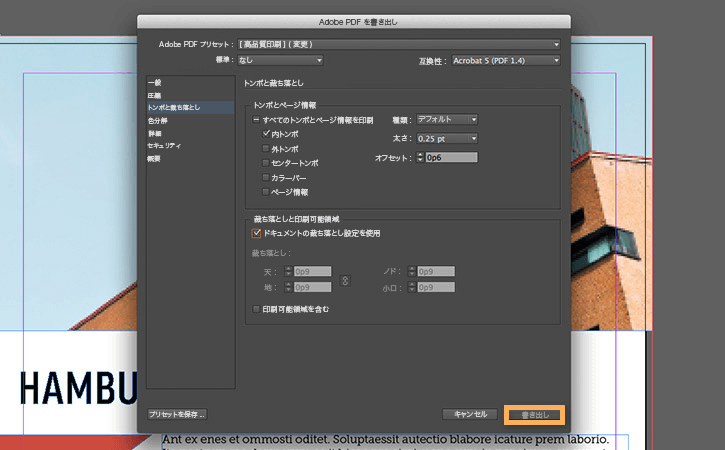This screenshot has height=450, width=725.
Task: Click the 'Ant ex enes' body text in document
Action: click(385, 439)
